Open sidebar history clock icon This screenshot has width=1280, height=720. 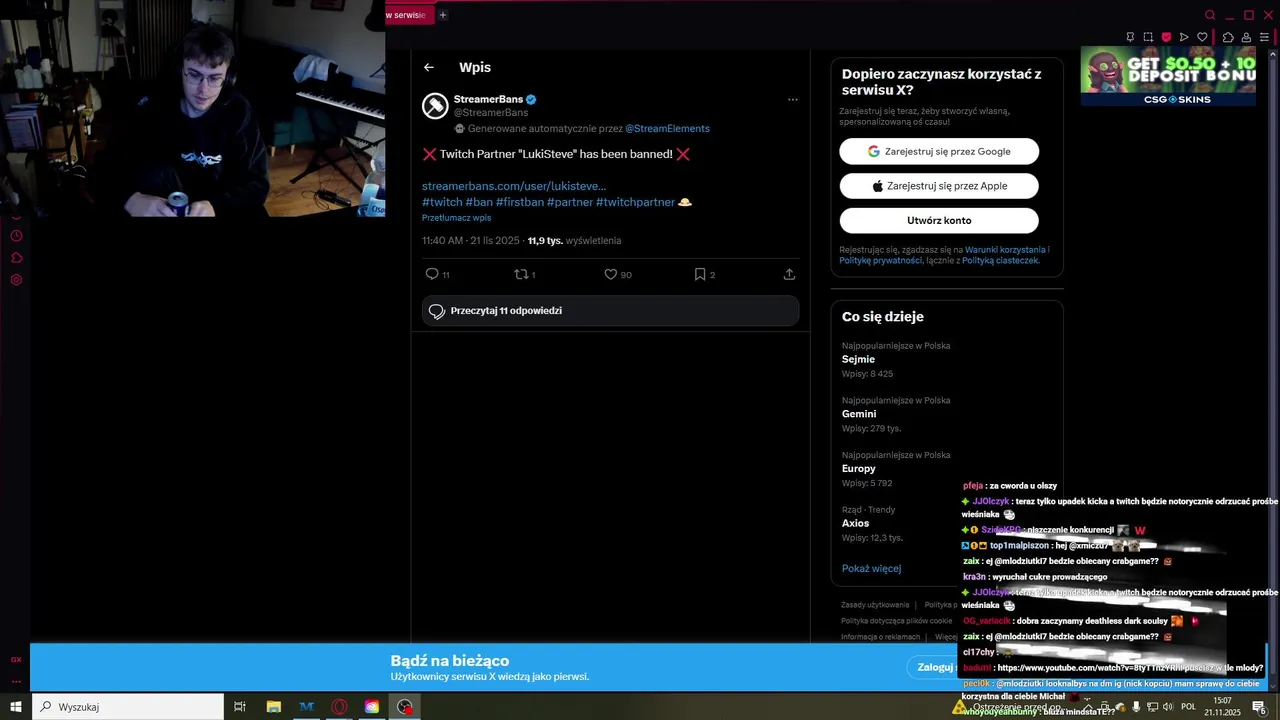point(16,236)
